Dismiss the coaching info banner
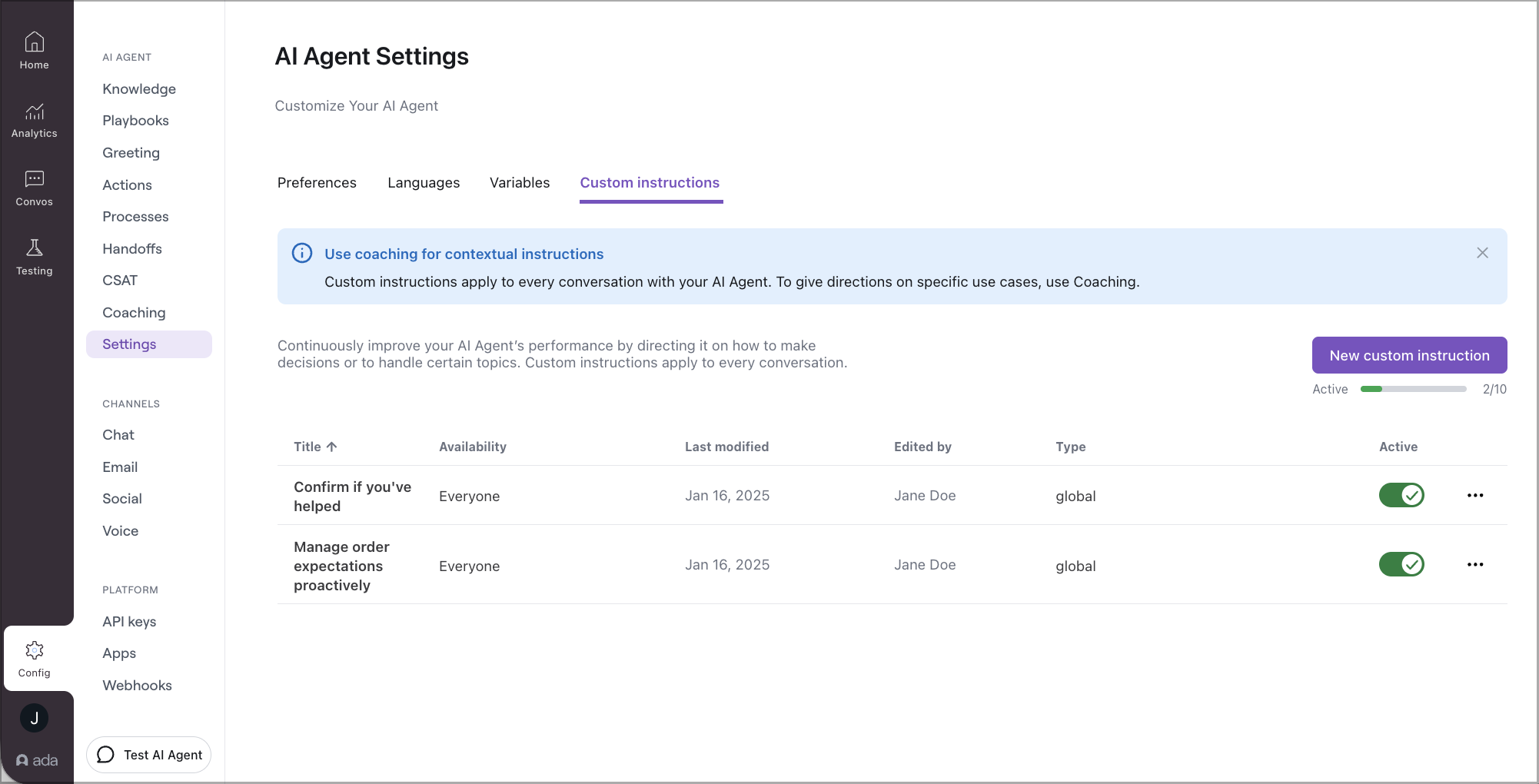 point(1482,253)
